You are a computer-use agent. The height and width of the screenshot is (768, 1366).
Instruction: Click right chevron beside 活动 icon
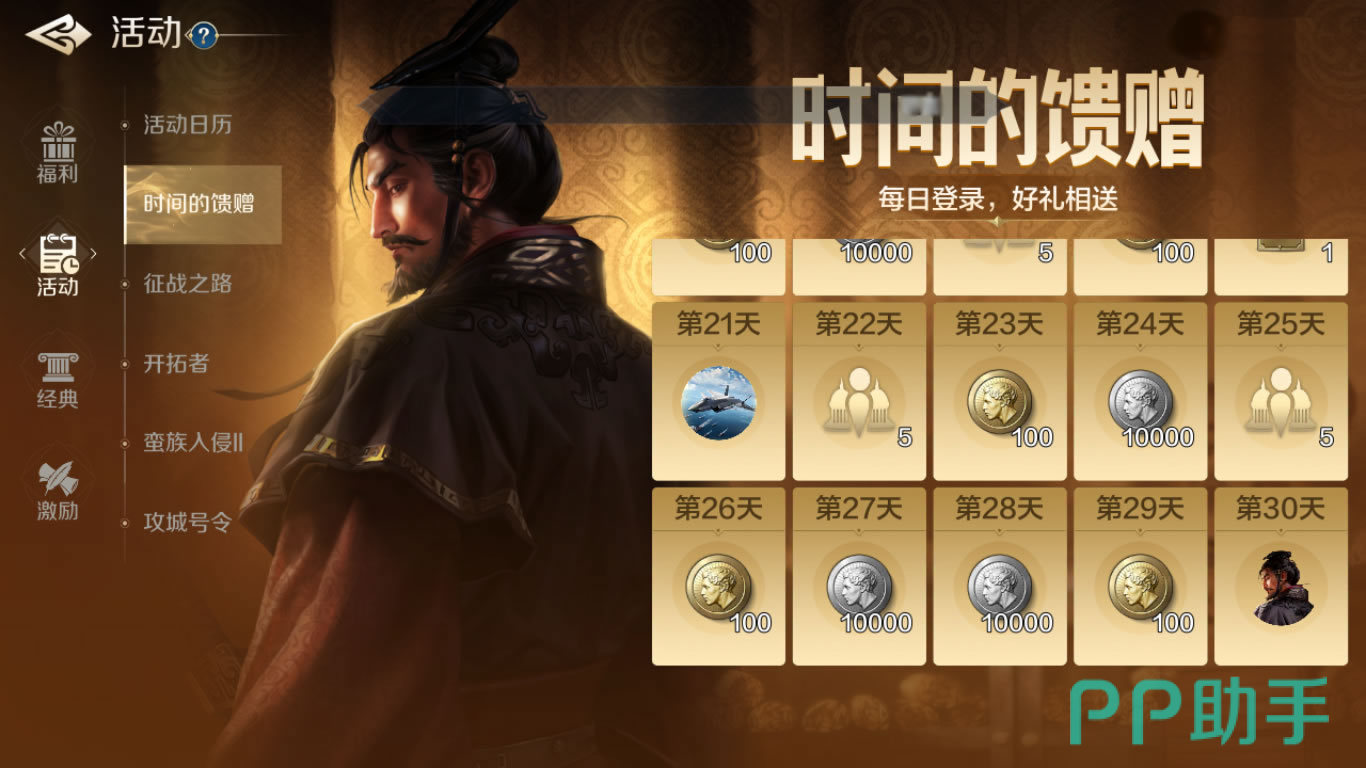(x=93, y=254)
